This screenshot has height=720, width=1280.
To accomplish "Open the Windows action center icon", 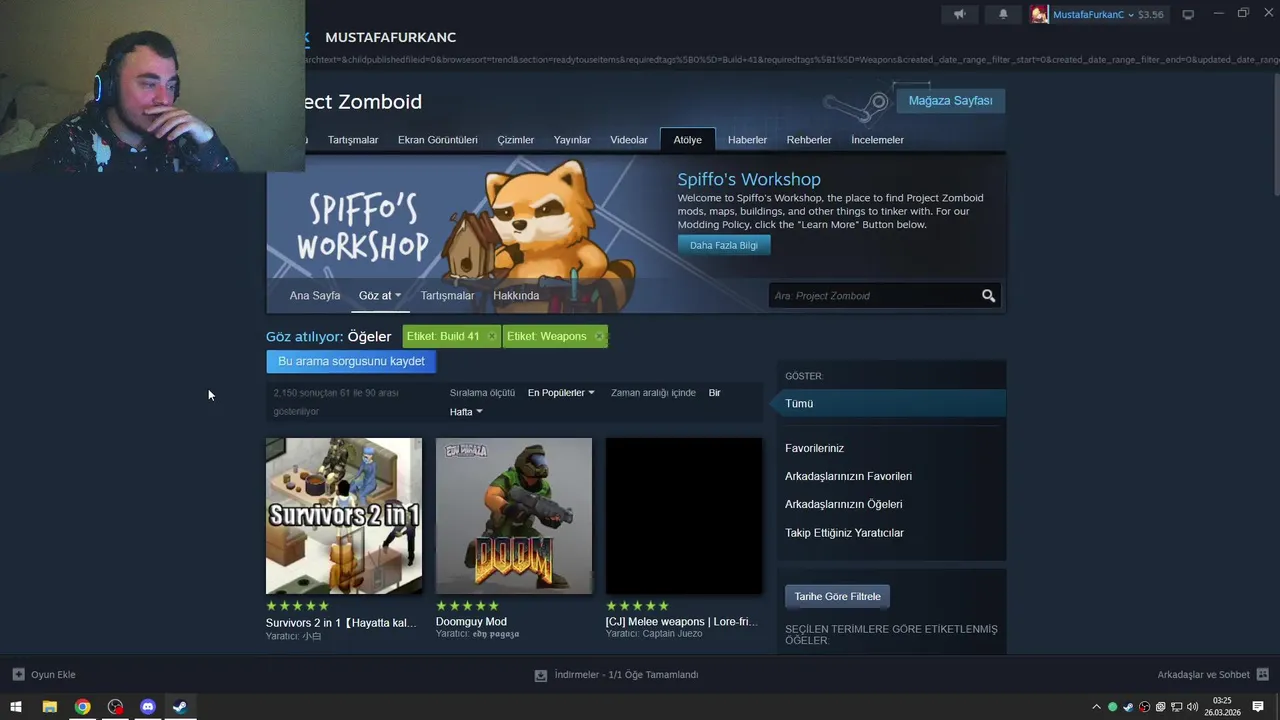I will [1258, 708].
